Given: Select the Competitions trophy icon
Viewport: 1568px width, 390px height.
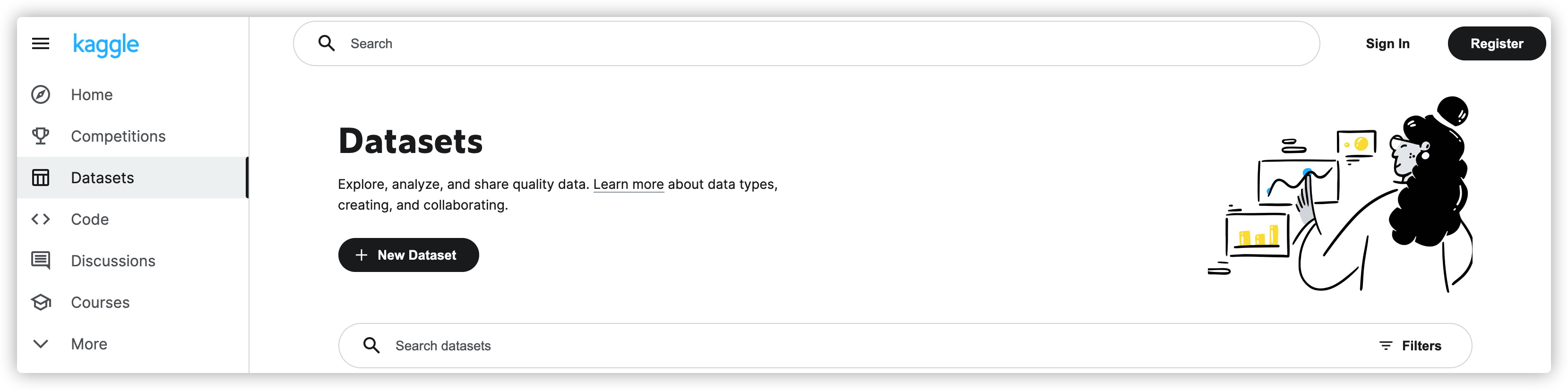Looking at the screenshot, I should coord(41,136).
